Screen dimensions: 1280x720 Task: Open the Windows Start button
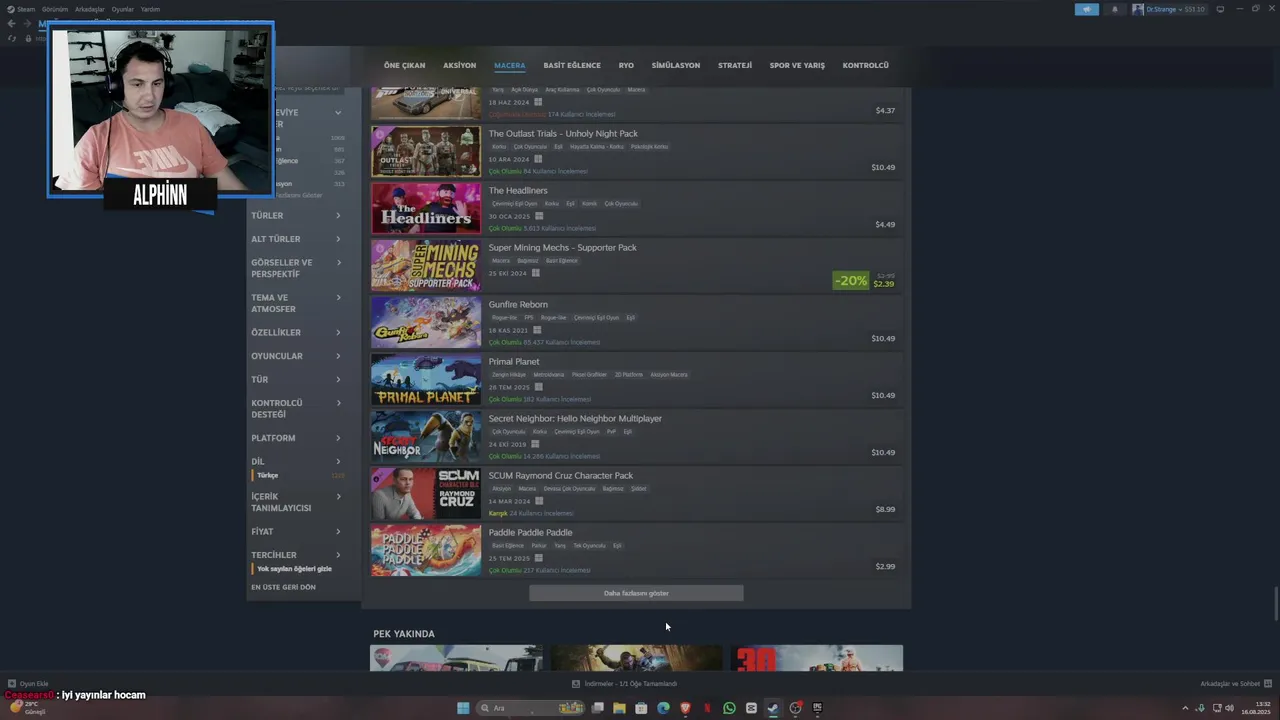click(x=463, y=708)
